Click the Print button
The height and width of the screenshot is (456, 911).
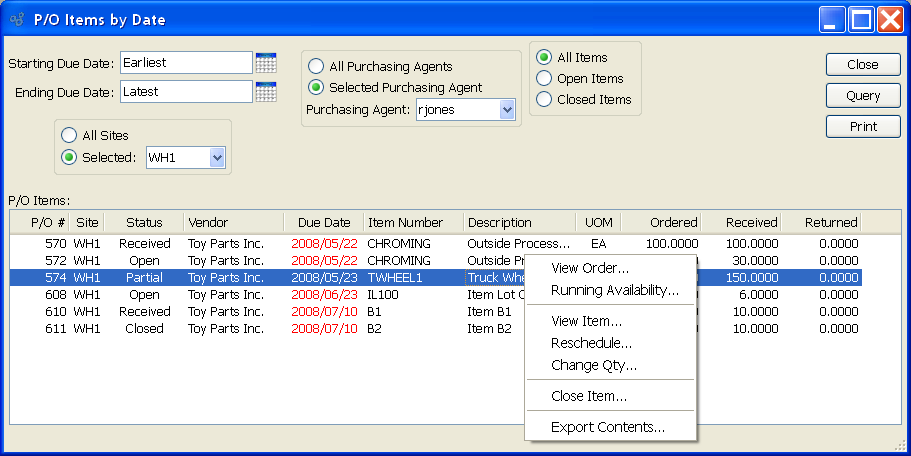click(863, 127)
